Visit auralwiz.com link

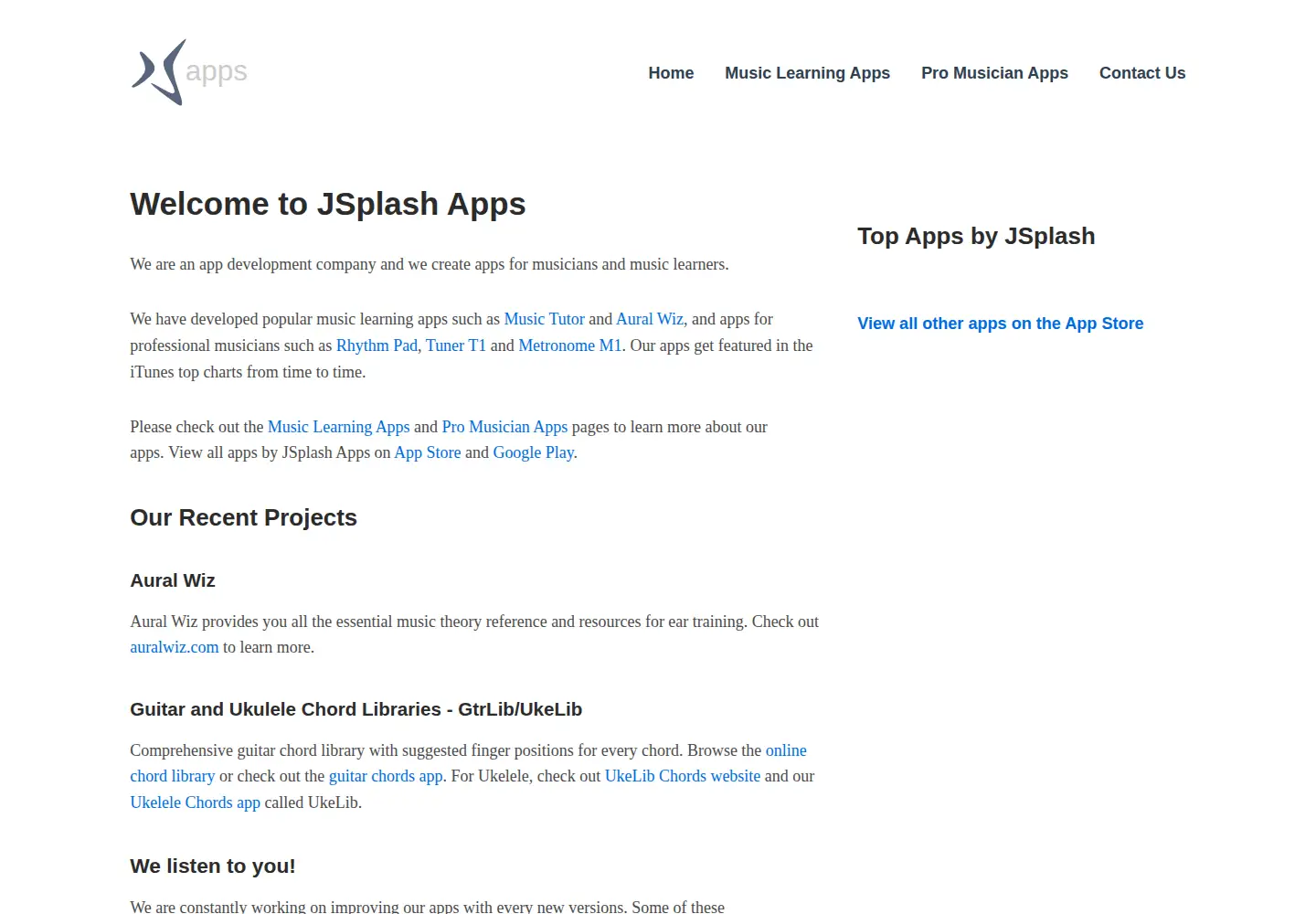(x=175, y=647)
